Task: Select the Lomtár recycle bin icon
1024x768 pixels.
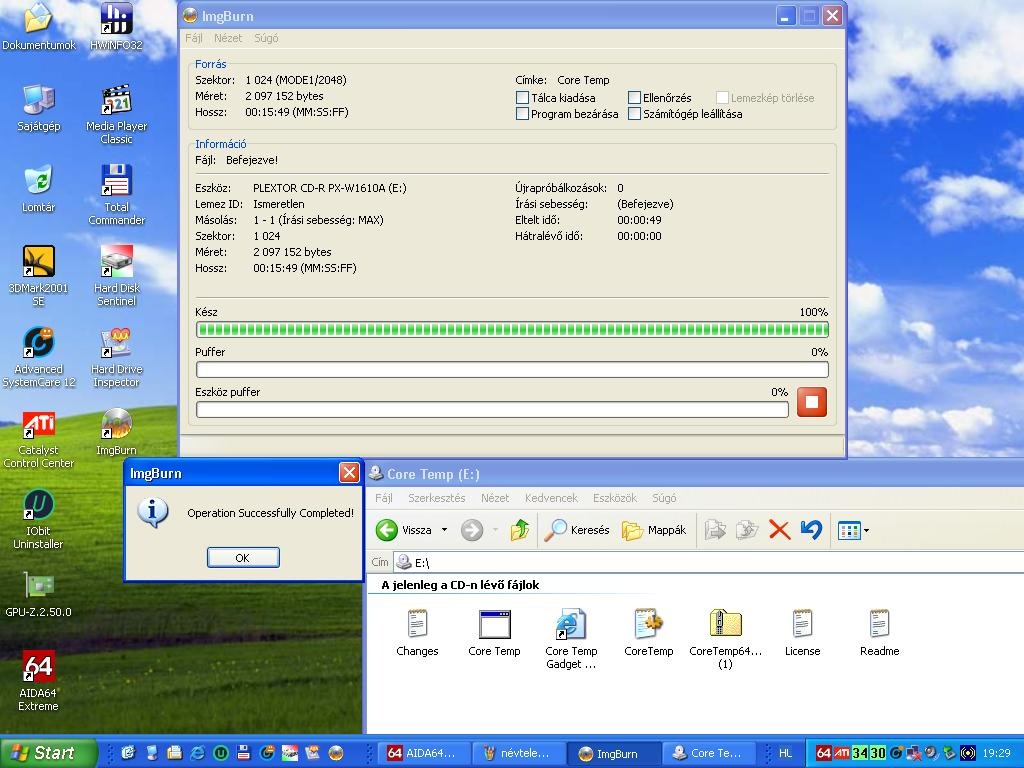Action: pos(39,189)
